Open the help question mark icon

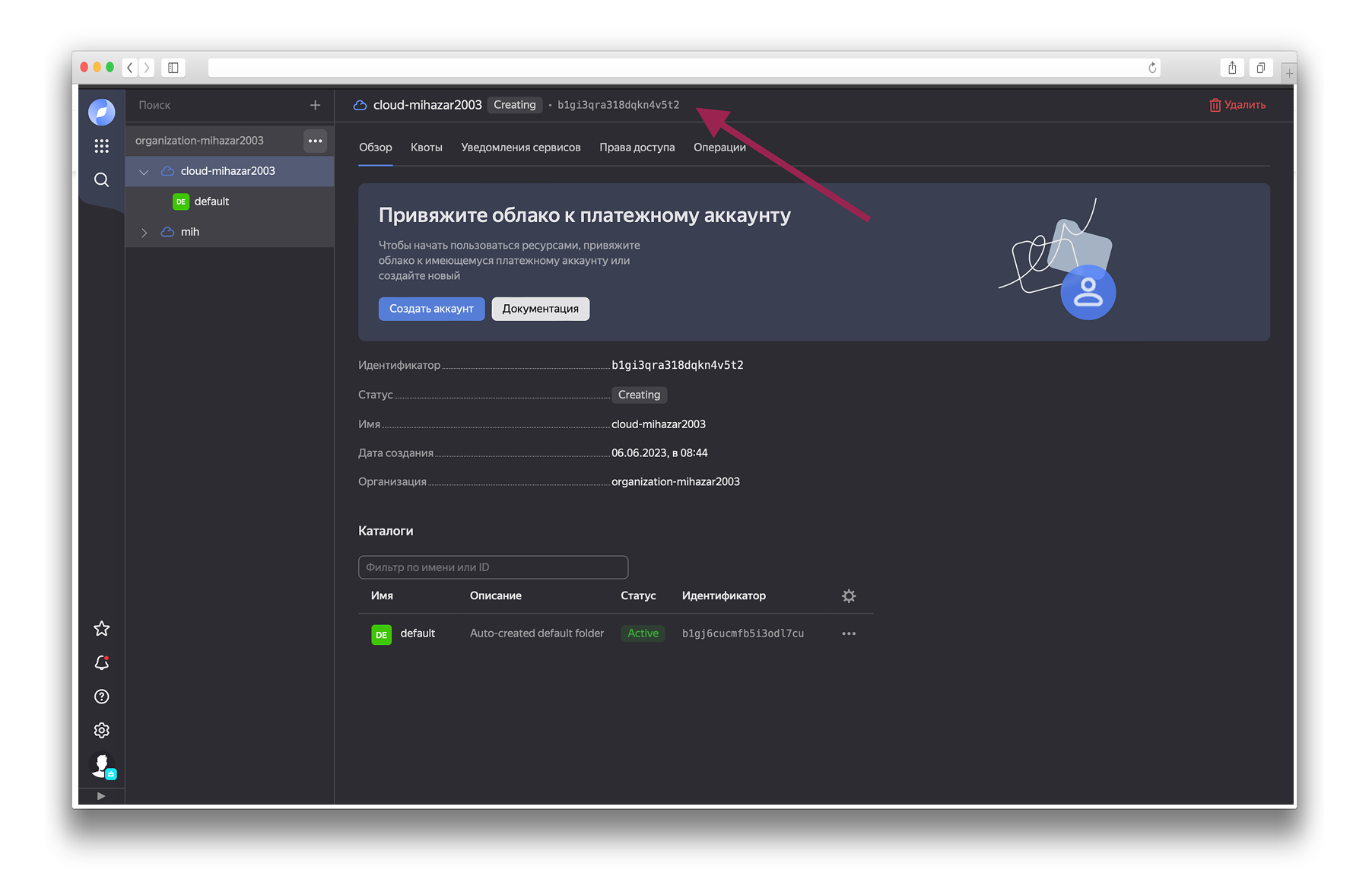click(101, 697)
